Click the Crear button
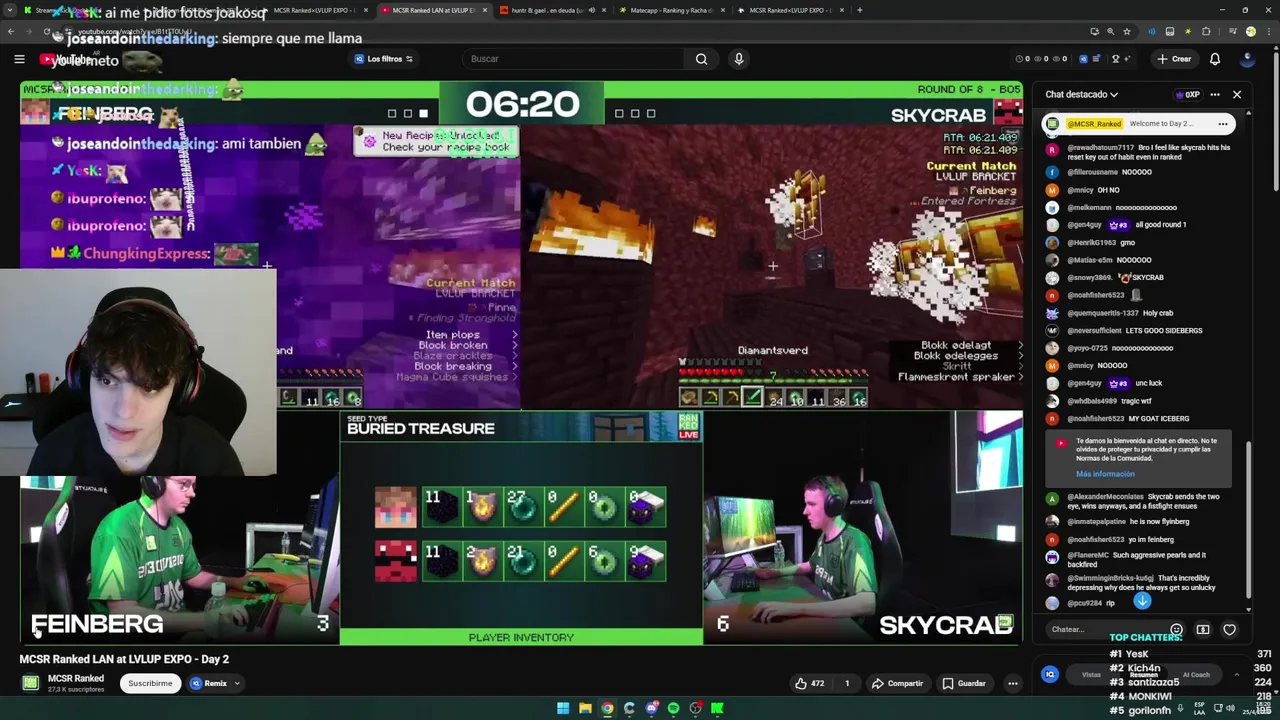The height and width of the screenshot is (720, 1280). pos(1174,59)
